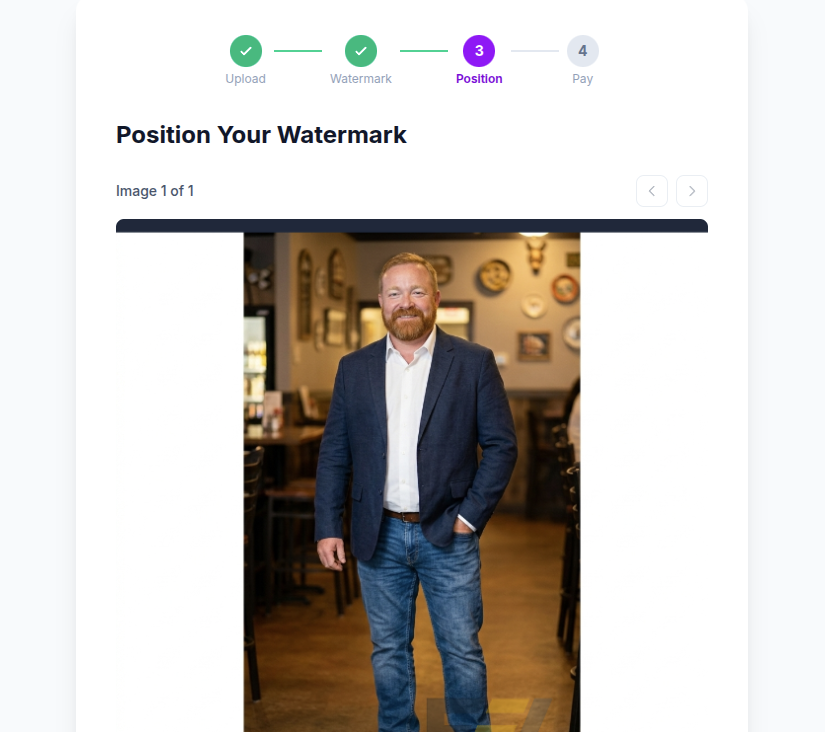The width and height of the screenshot is (825, 732).
Task: Click the number 4 inside the Pay indicator
Action: pyautogui.click(x=583, y=50)
